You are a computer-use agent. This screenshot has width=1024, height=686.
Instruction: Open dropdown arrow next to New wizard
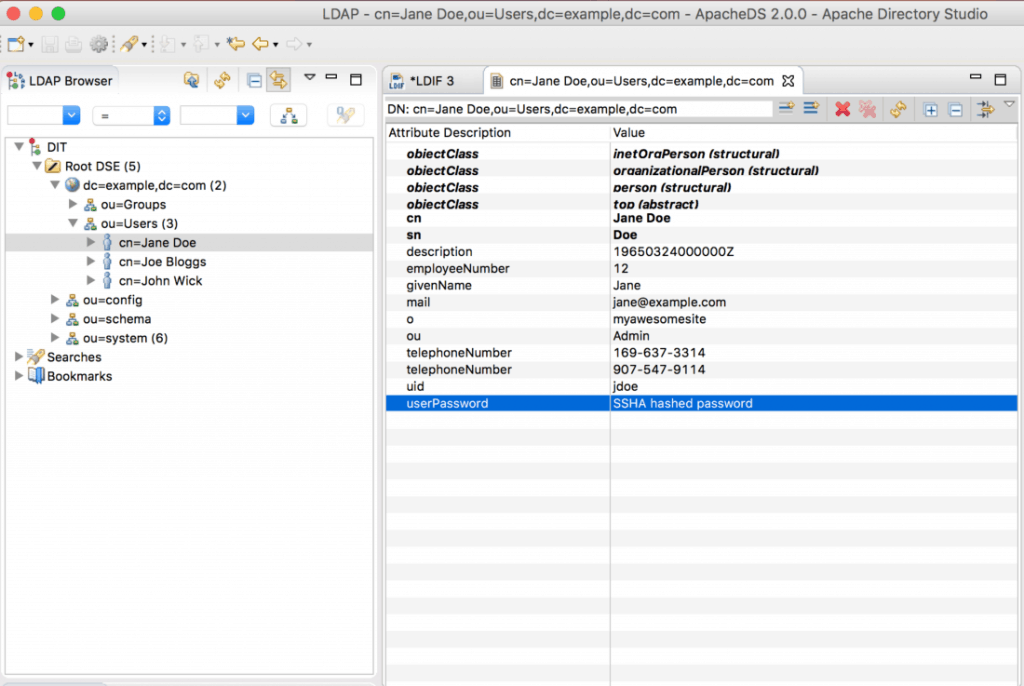31,45
